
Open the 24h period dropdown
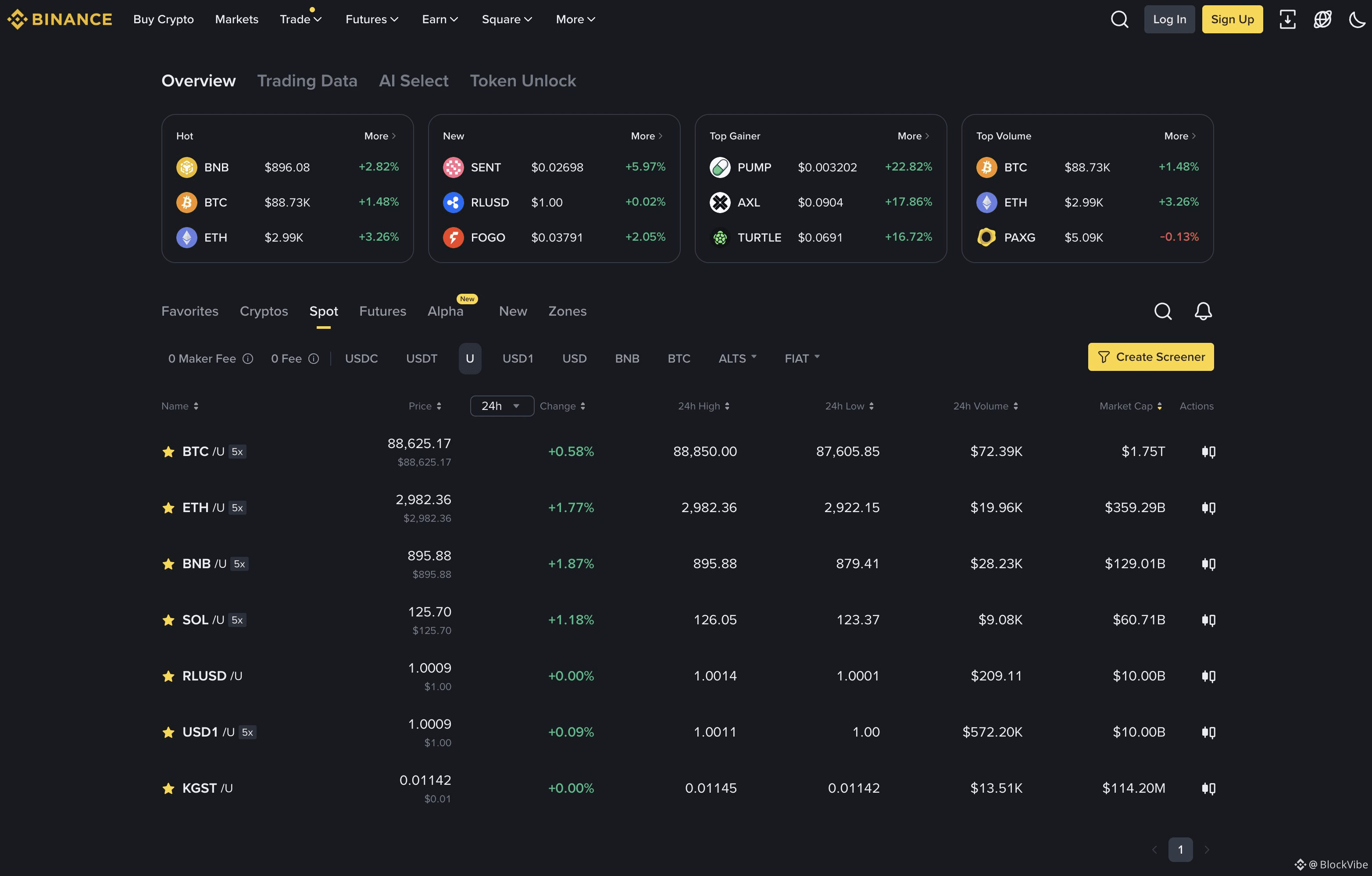[x=501, y=406]
